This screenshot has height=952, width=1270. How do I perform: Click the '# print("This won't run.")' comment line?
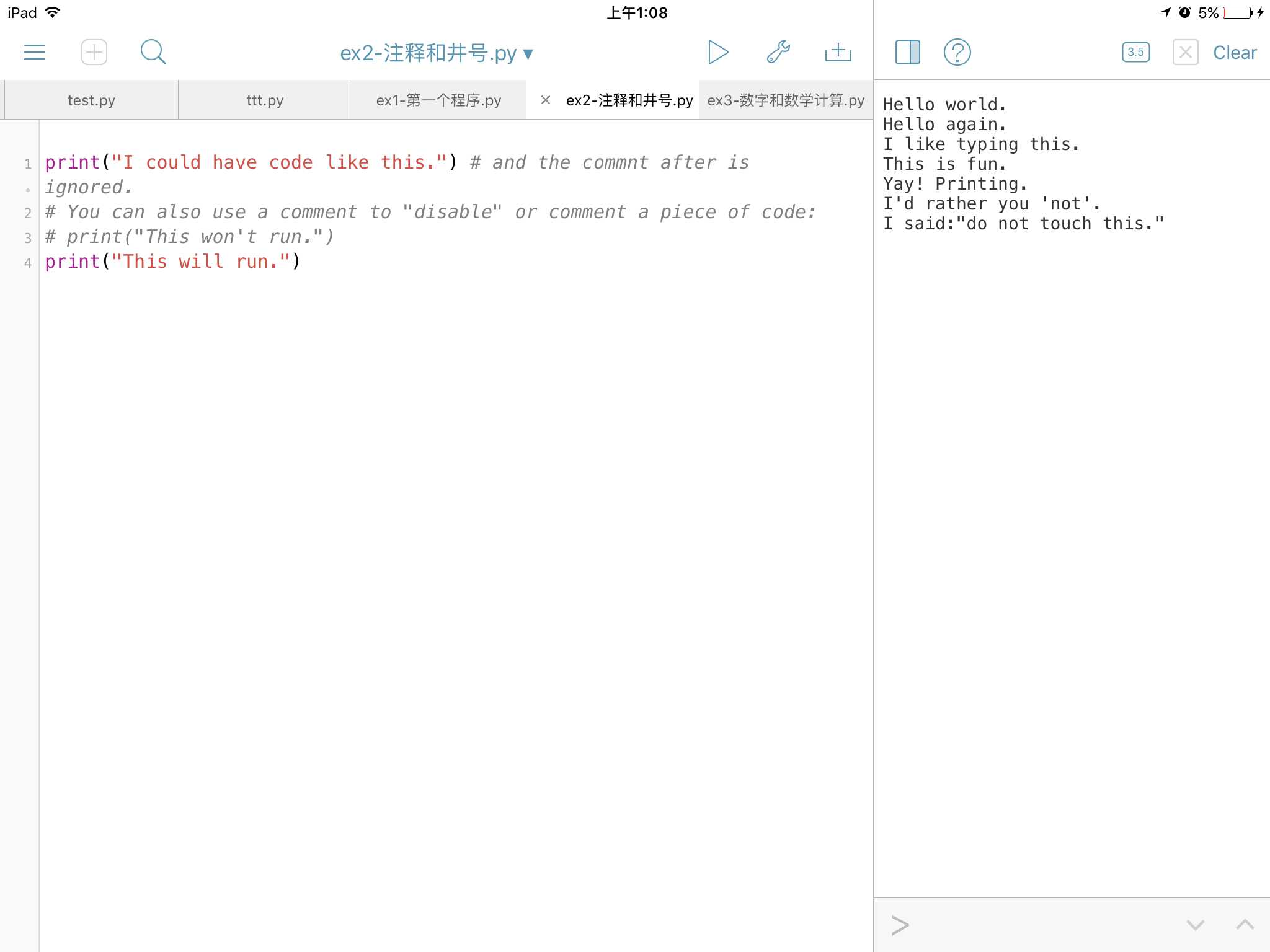click(x=189, y=237)
